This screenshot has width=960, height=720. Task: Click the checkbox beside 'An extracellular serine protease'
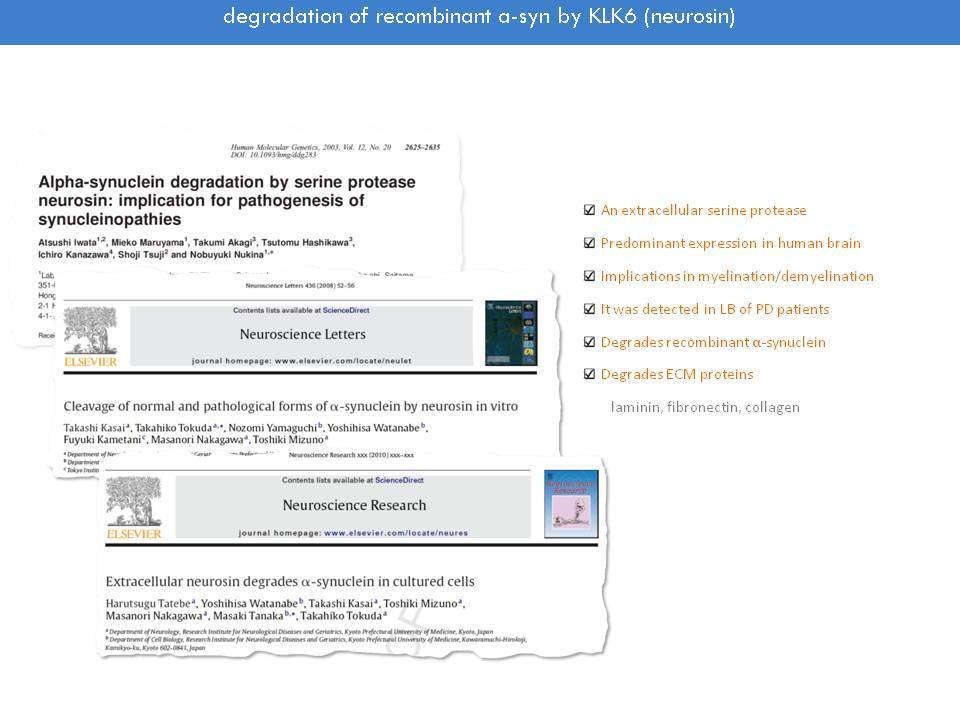pyautogui.click(x=589, y=210)
